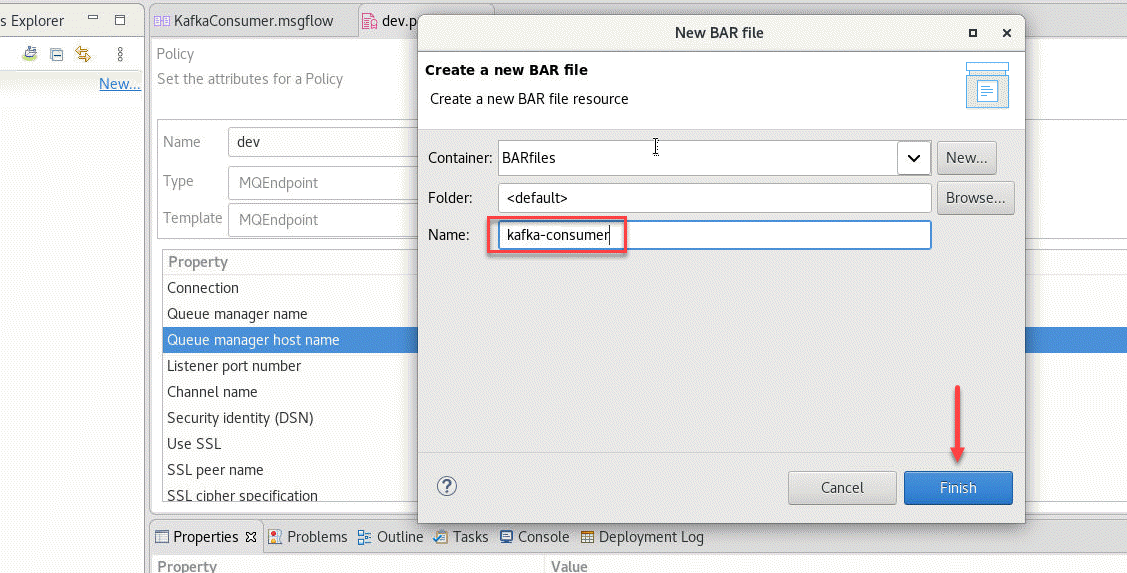
Task: Click the Name field containing kafka-consumer
Action: coord(714,235)
